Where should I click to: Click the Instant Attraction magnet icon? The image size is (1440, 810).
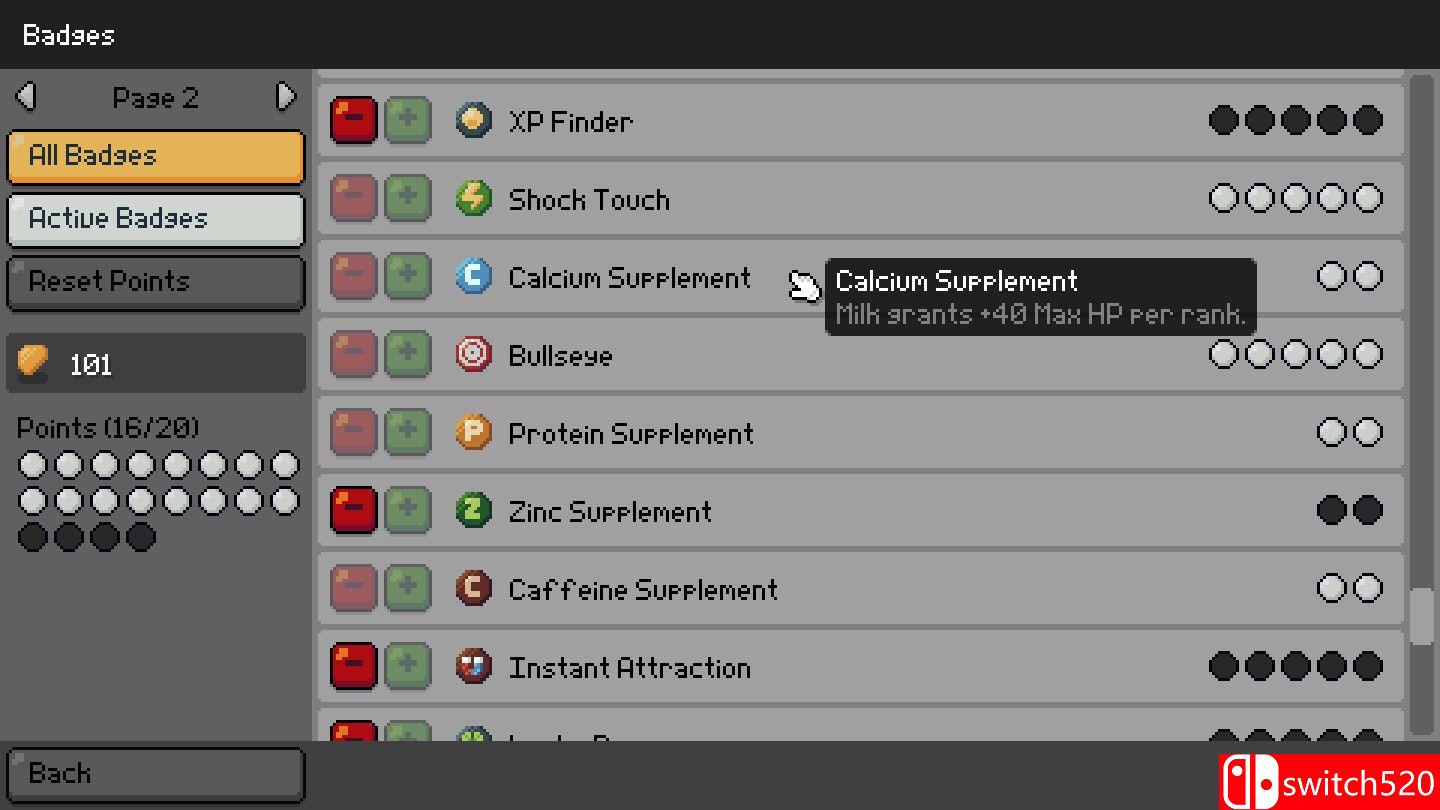(473, 667)
